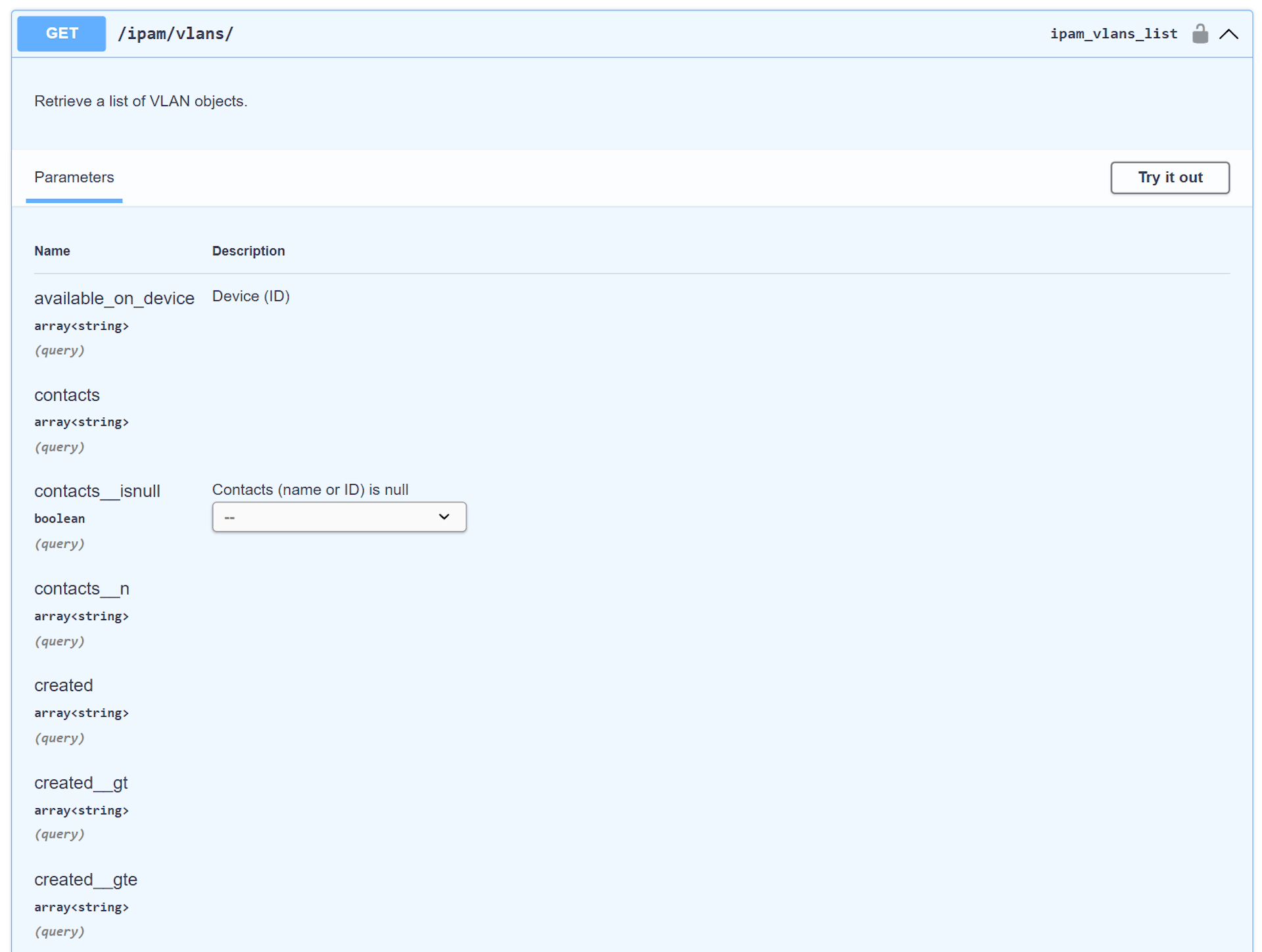Open the contacts__isnull boolean dropdown

point(339,517)
